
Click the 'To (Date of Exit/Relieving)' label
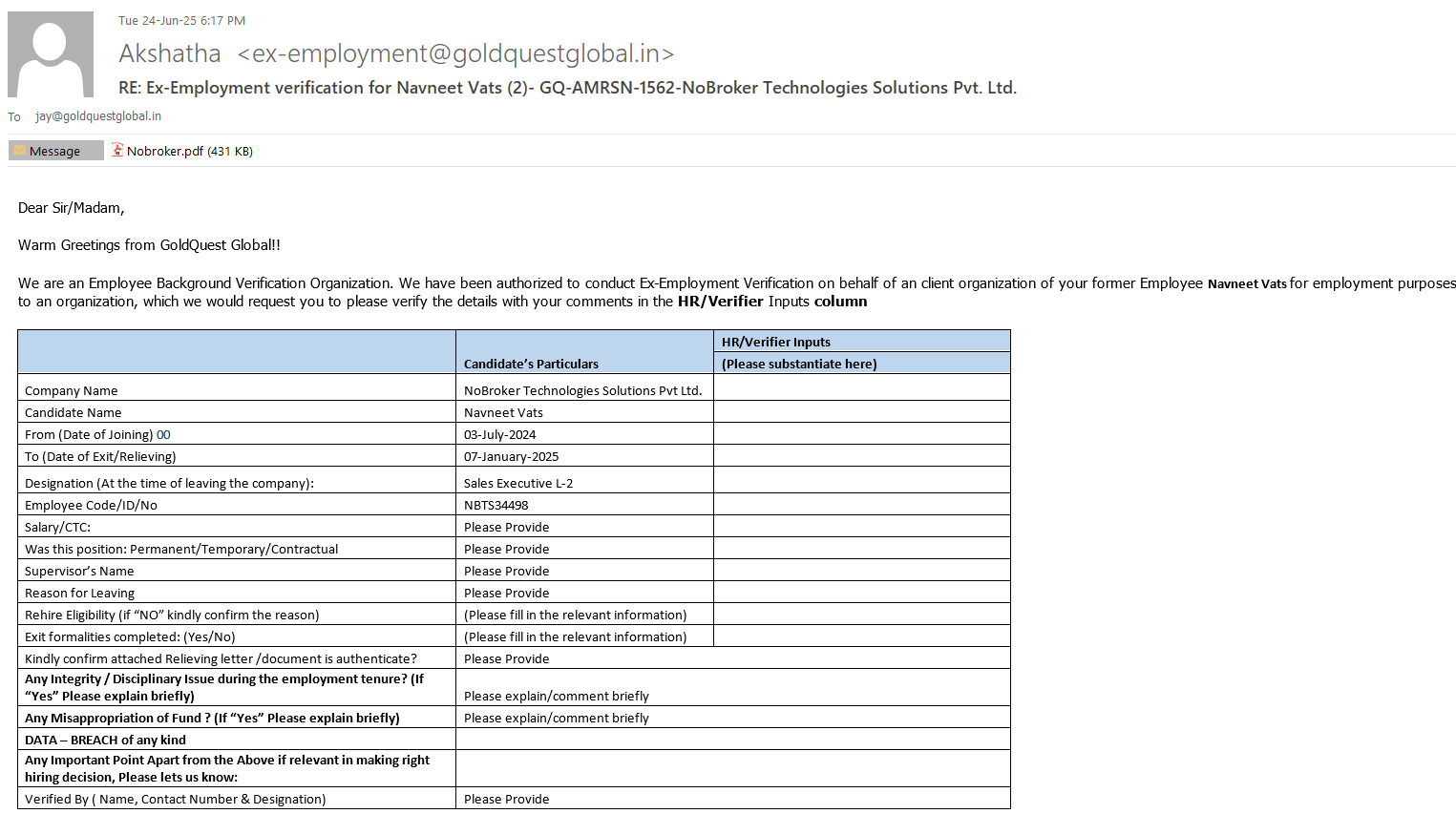coord(100,456)
